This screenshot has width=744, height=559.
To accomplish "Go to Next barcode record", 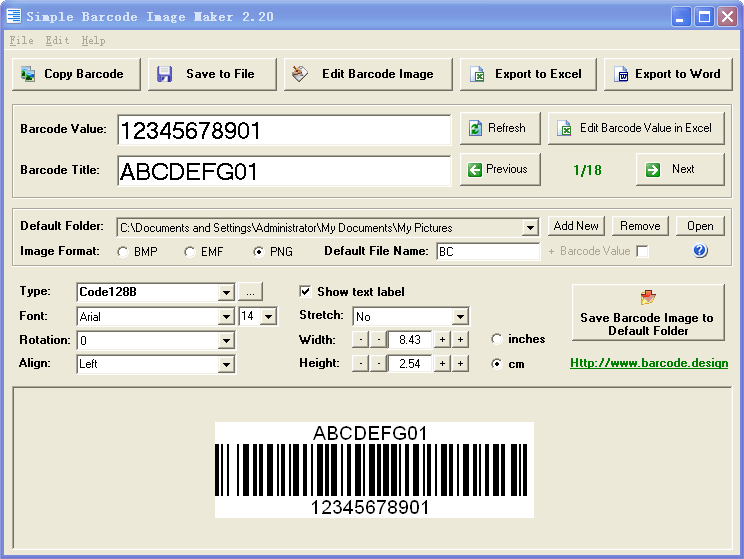I will [x=680, y=169].
